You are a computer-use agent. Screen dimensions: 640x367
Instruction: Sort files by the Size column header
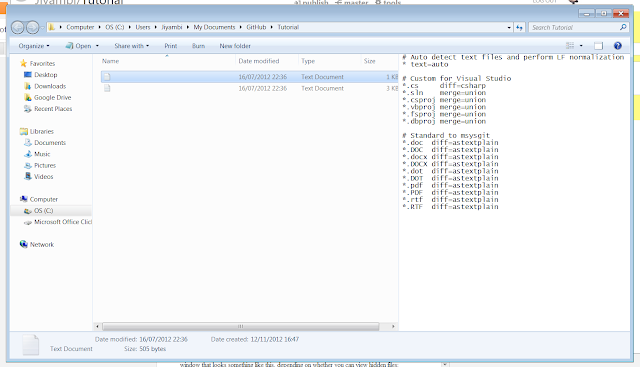(369, 61)
